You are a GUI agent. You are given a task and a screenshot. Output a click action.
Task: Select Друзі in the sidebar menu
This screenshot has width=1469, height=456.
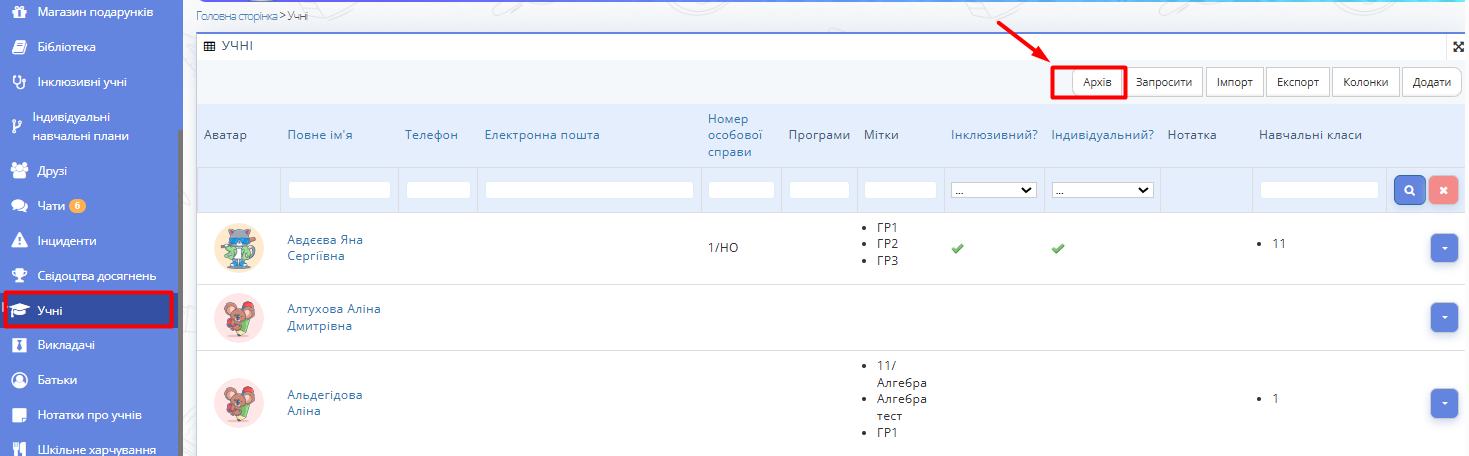[52, 171]
